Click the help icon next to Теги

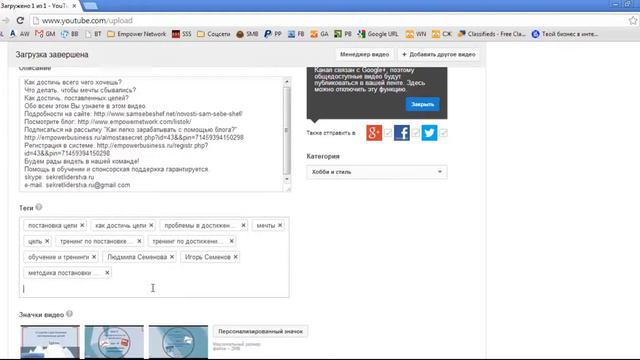coord(39,207)
